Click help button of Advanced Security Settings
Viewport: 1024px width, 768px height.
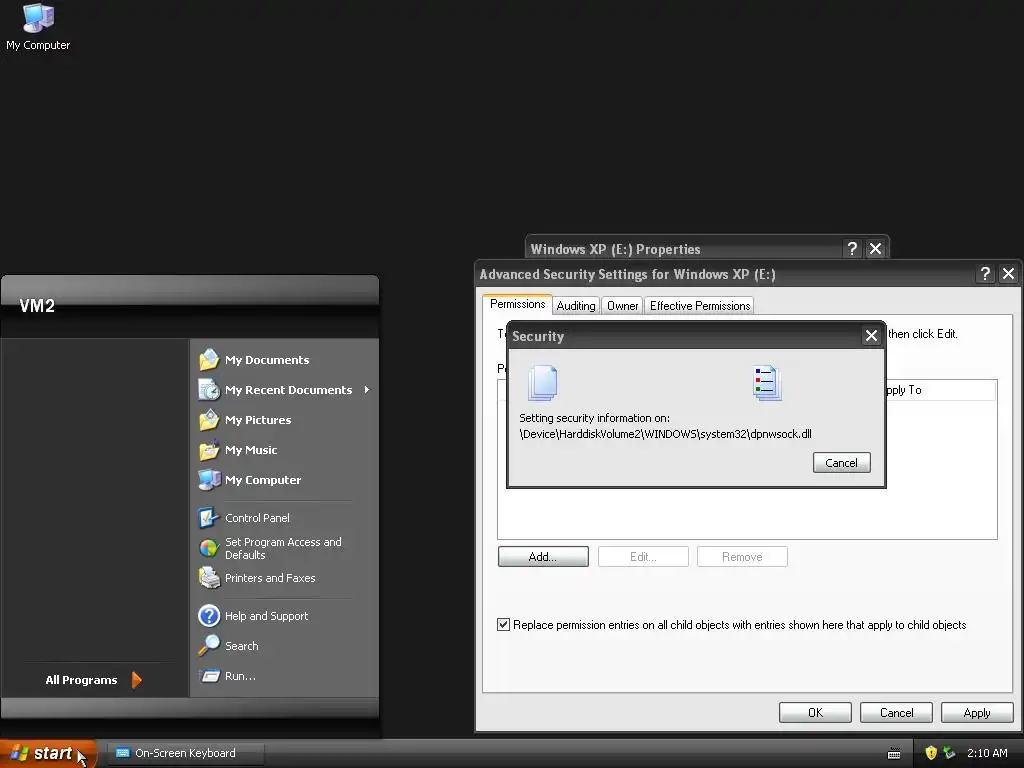click(x=985, y=274)
